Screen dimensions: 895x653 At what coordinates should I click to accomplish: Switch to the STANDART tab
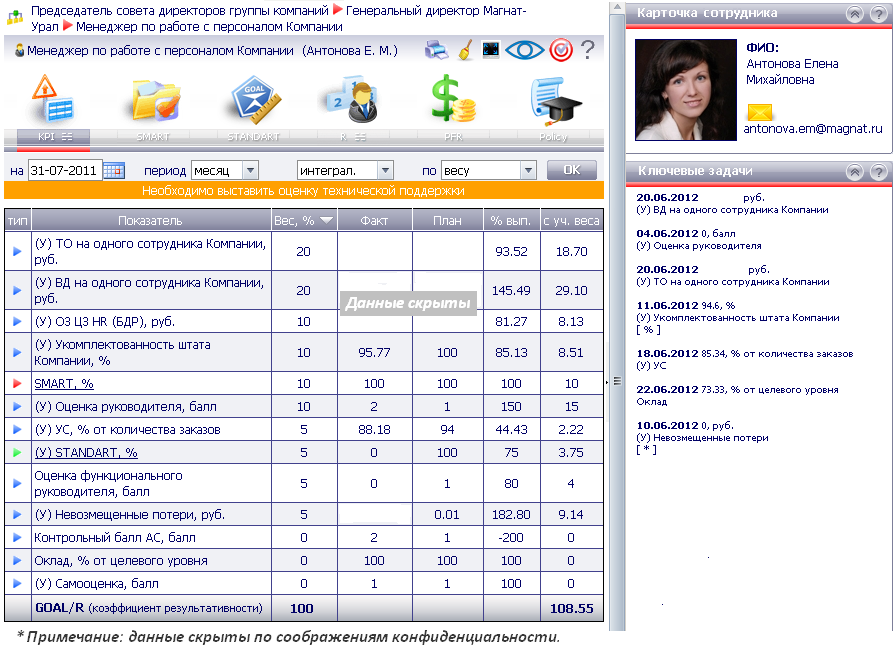point(253,137)
